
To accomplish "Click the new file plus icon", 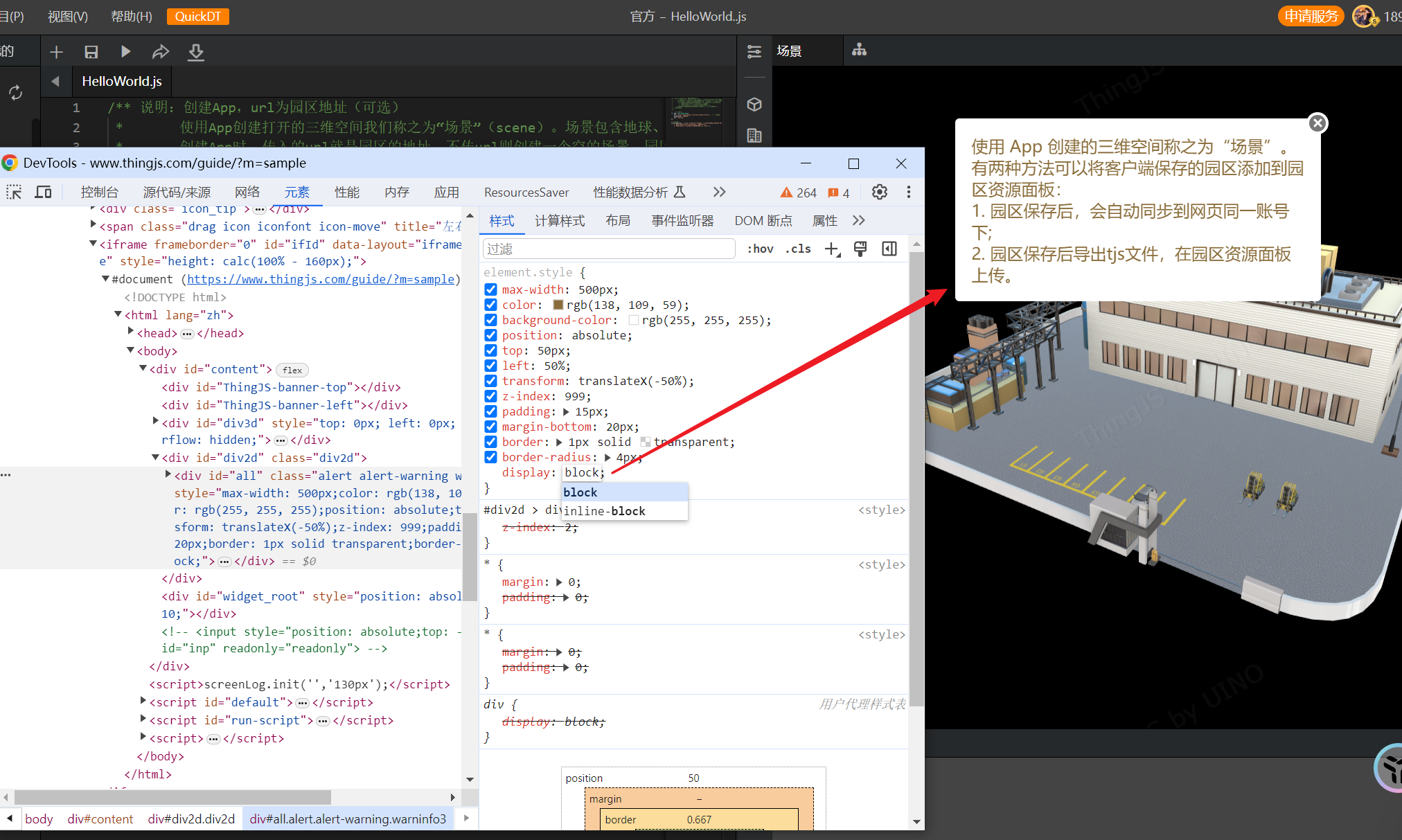I will [57, 52].
